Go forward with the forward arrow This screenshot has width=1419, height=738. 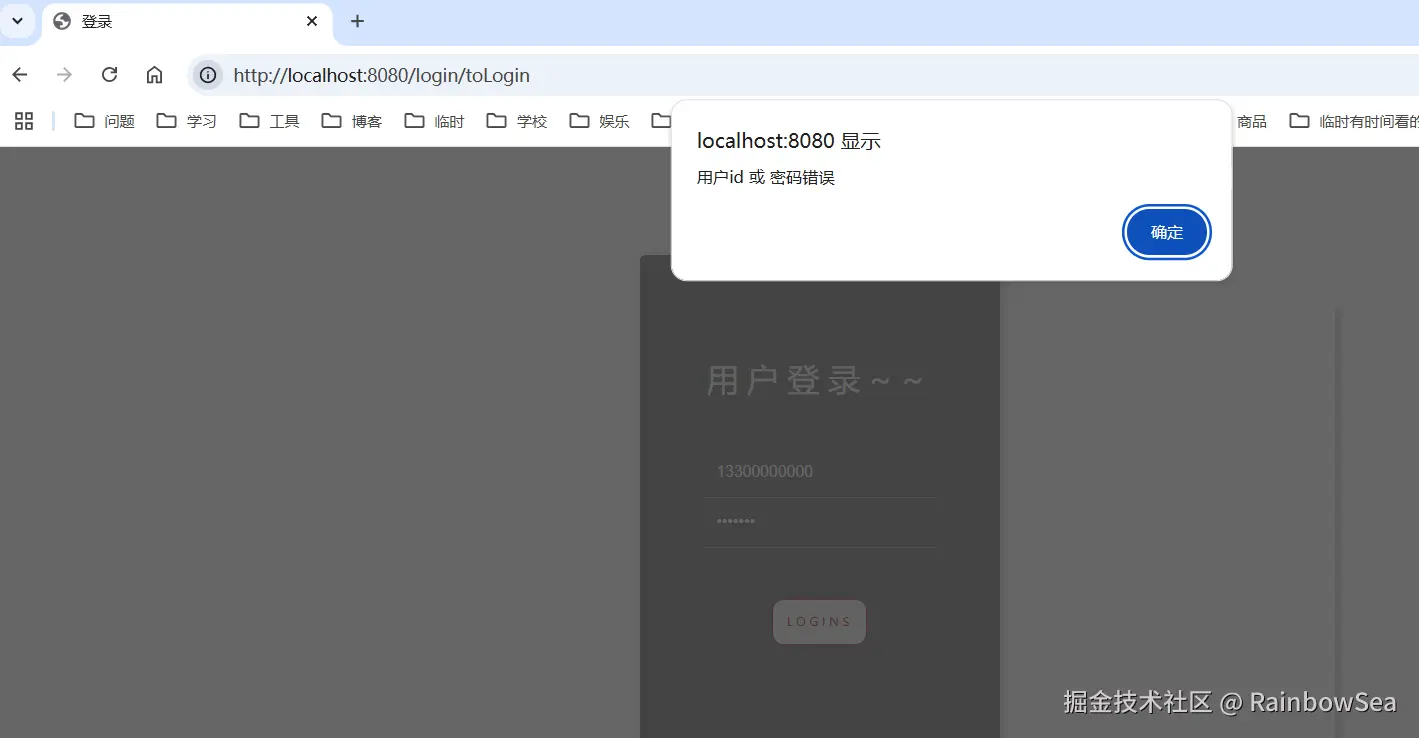(x=65, y=75)
